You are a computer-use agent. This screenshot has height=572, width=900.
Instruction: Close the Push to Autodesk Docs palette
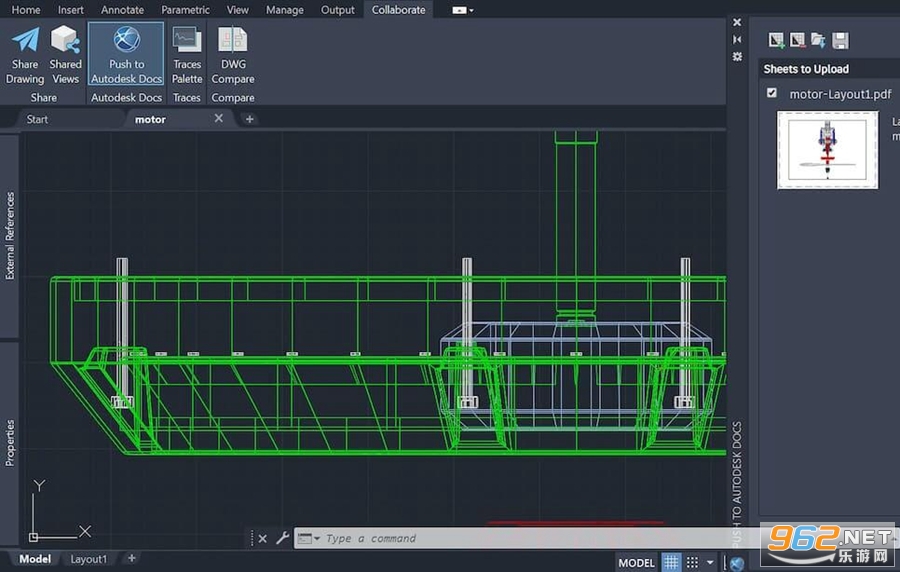click(x=737, y=22)
